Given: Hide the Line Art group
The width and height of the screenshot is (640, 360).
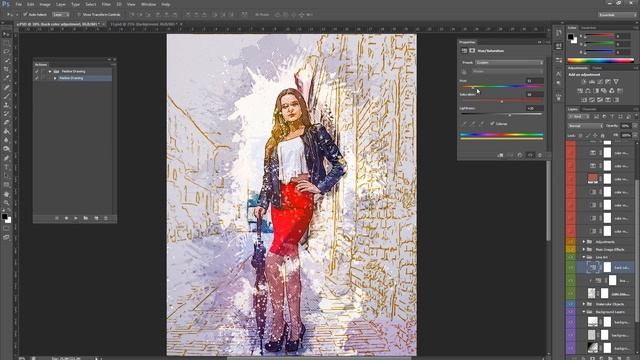Looking at the screenshot, I should pos(571,257).
